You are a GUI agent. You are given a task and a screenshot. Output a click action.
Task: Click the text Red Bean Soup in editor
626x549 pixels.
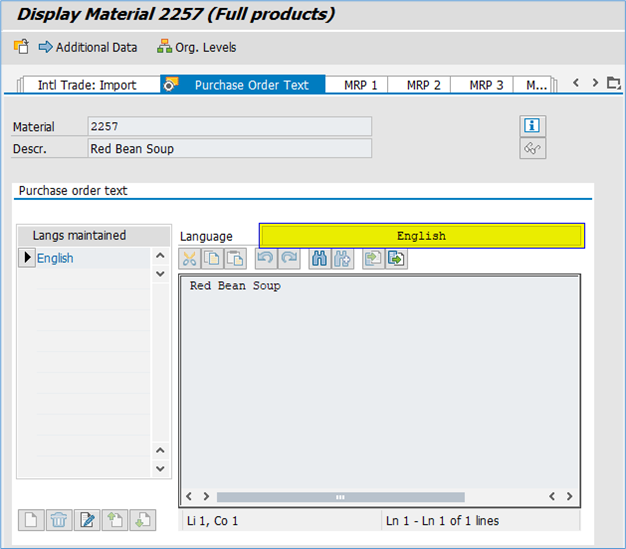pos(235,286)
